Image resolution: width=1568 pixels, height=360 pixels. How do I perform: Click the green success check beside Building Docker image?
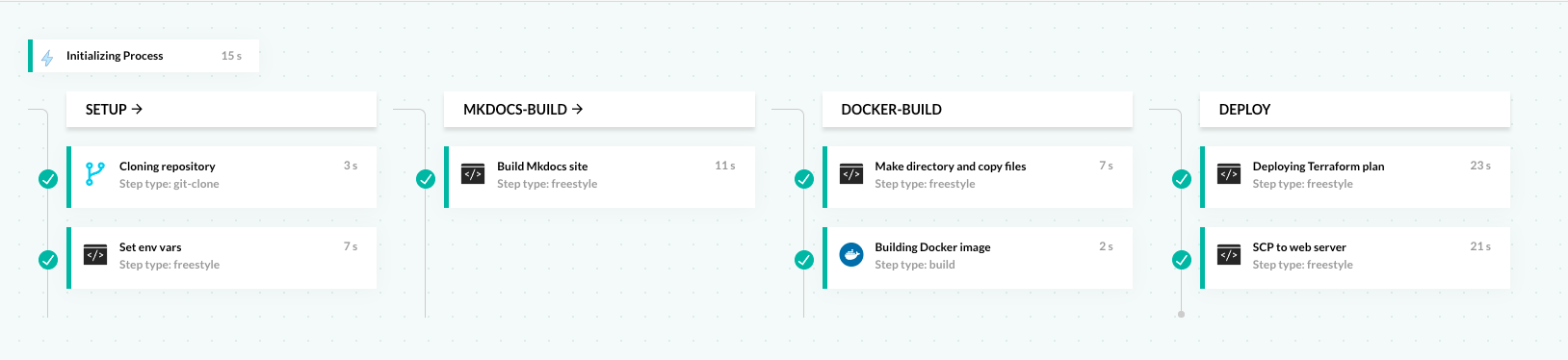click(x=804, y=260)
